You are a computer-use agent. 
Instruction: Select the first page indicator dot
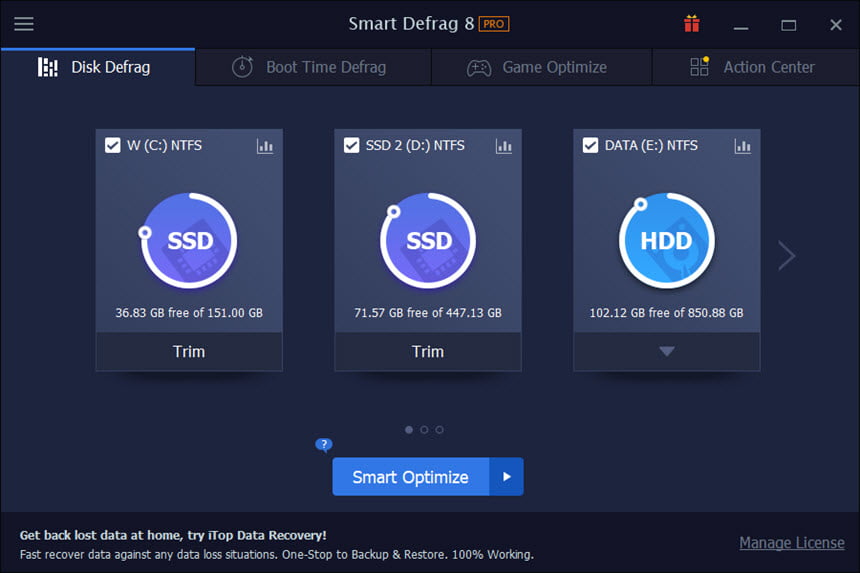[x=409, y=430]
